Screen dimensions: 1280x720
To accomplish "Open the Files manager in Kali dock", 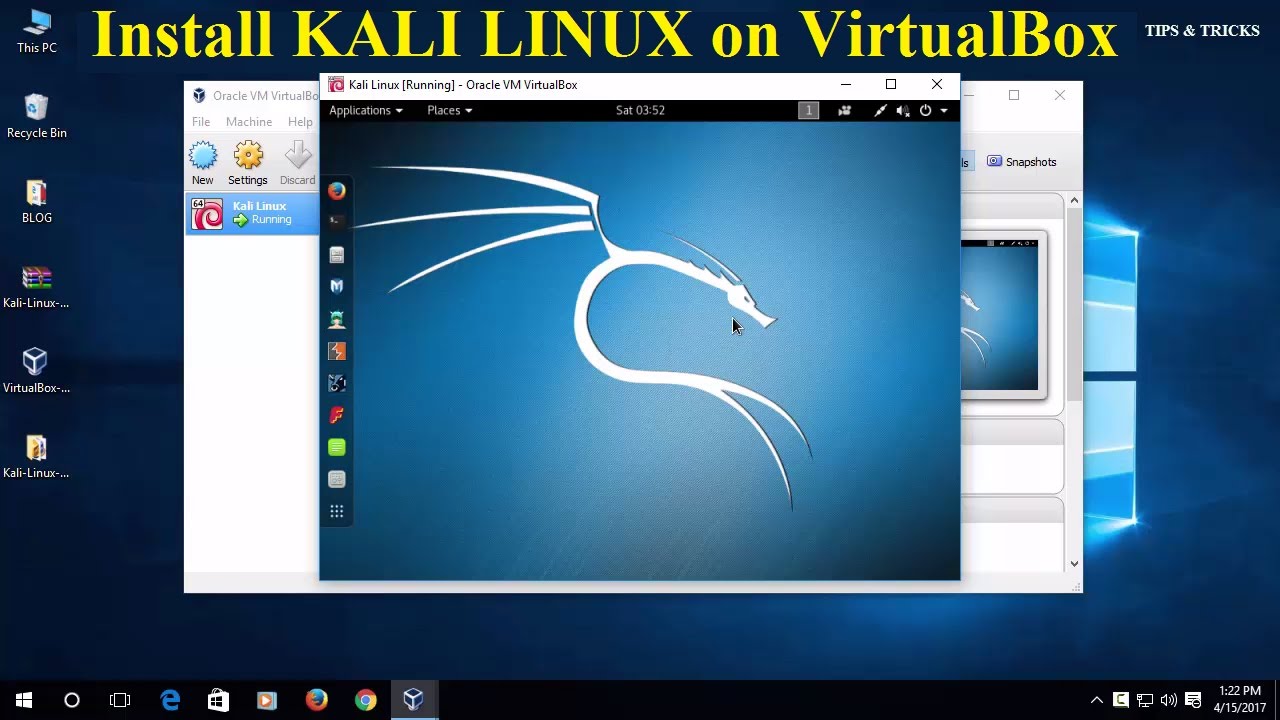I will click(337, 254).
